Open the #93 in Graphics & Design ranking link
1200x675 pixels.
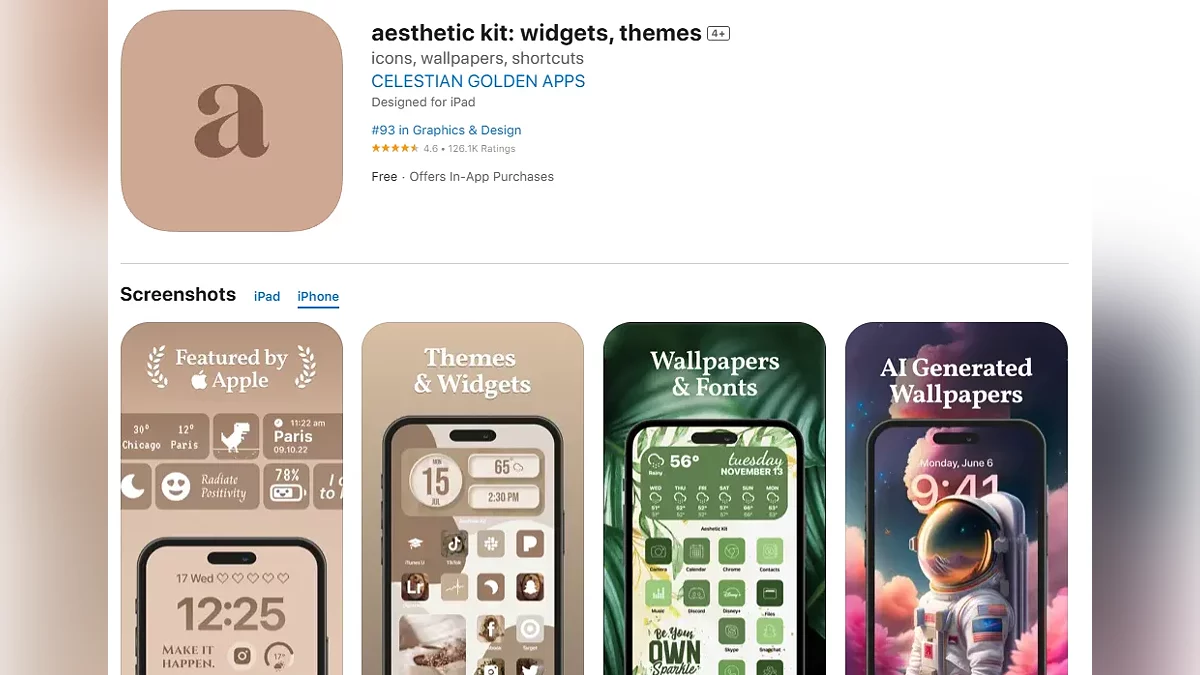tap(446, 130)
